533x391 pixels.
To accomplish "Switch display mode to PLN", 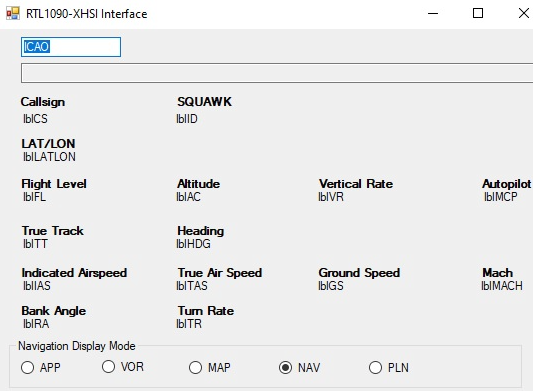I will tap(389, 368).
